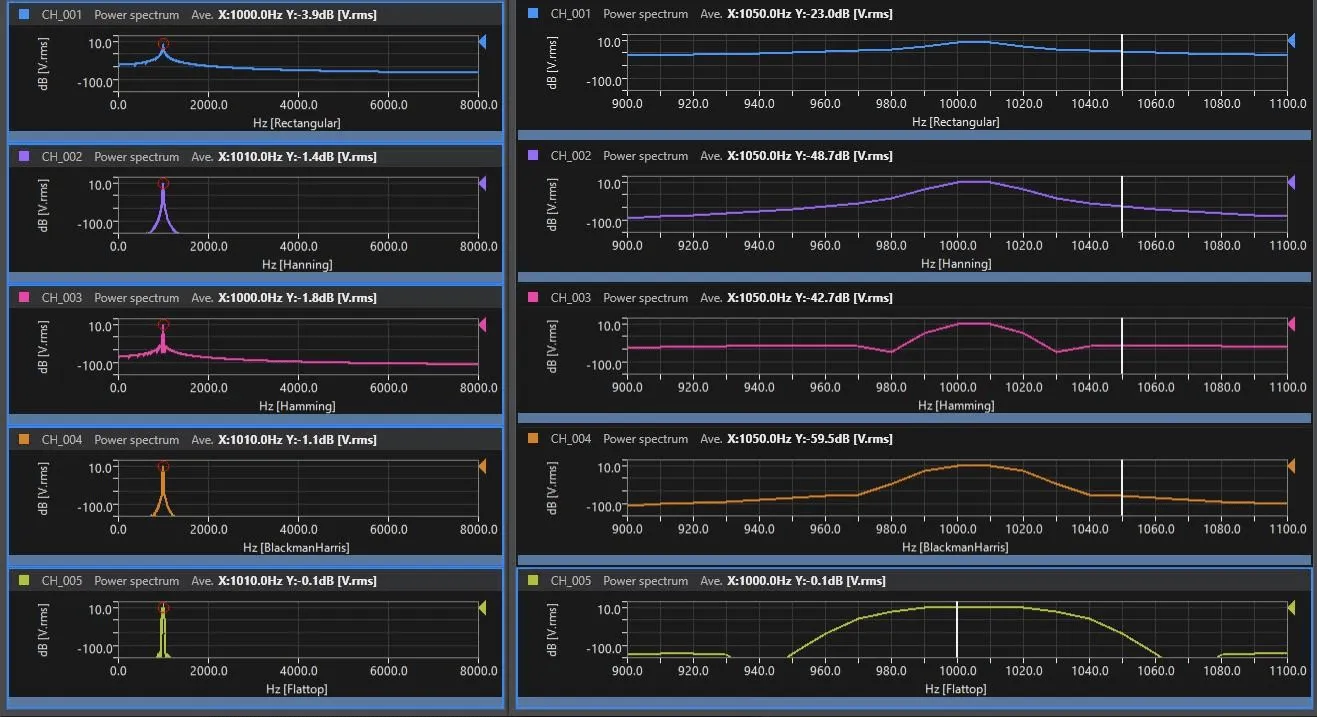Viewport: 1317px width, 717px height.
Task: Grab the white cursor line in the 900–1100 Hz BlackmanHarris graph
Action: tap(1122, 487)
